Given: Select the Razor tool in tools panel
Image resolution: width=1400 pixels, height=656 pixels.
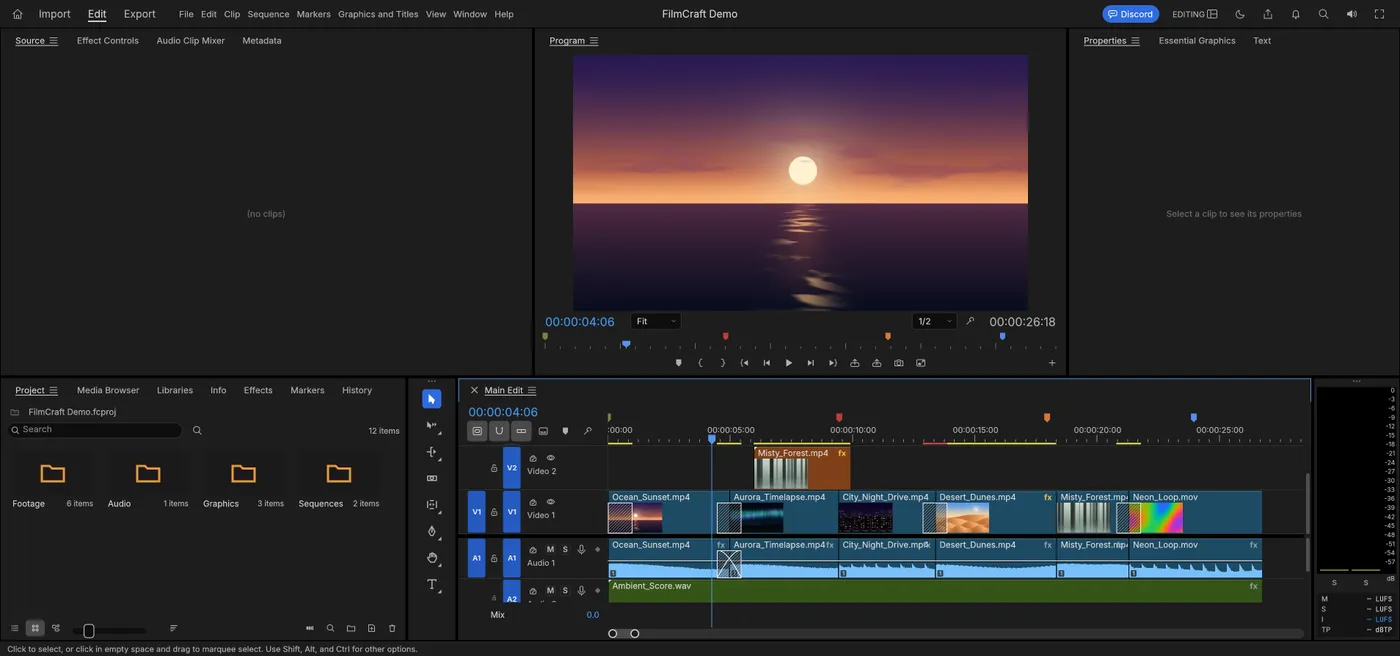Looking at the screenshot, I should pos(432,478).
